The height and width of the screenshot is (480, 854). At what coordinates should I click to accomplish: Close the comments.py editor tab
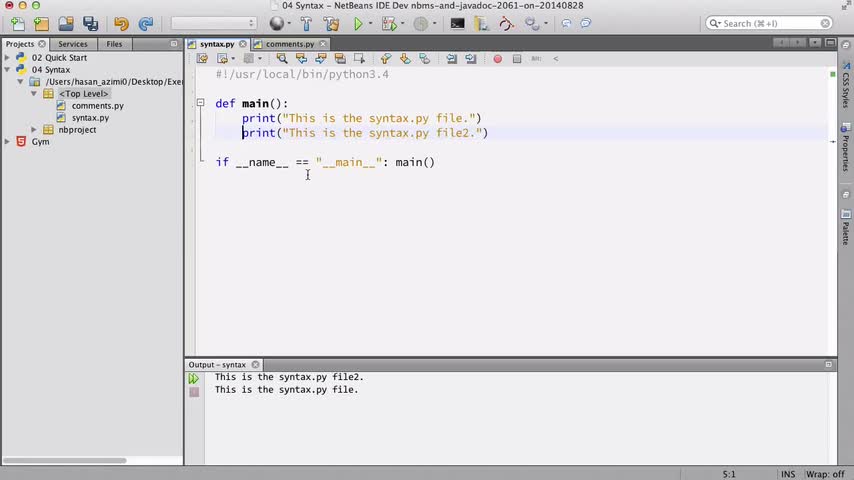point(322,44)
